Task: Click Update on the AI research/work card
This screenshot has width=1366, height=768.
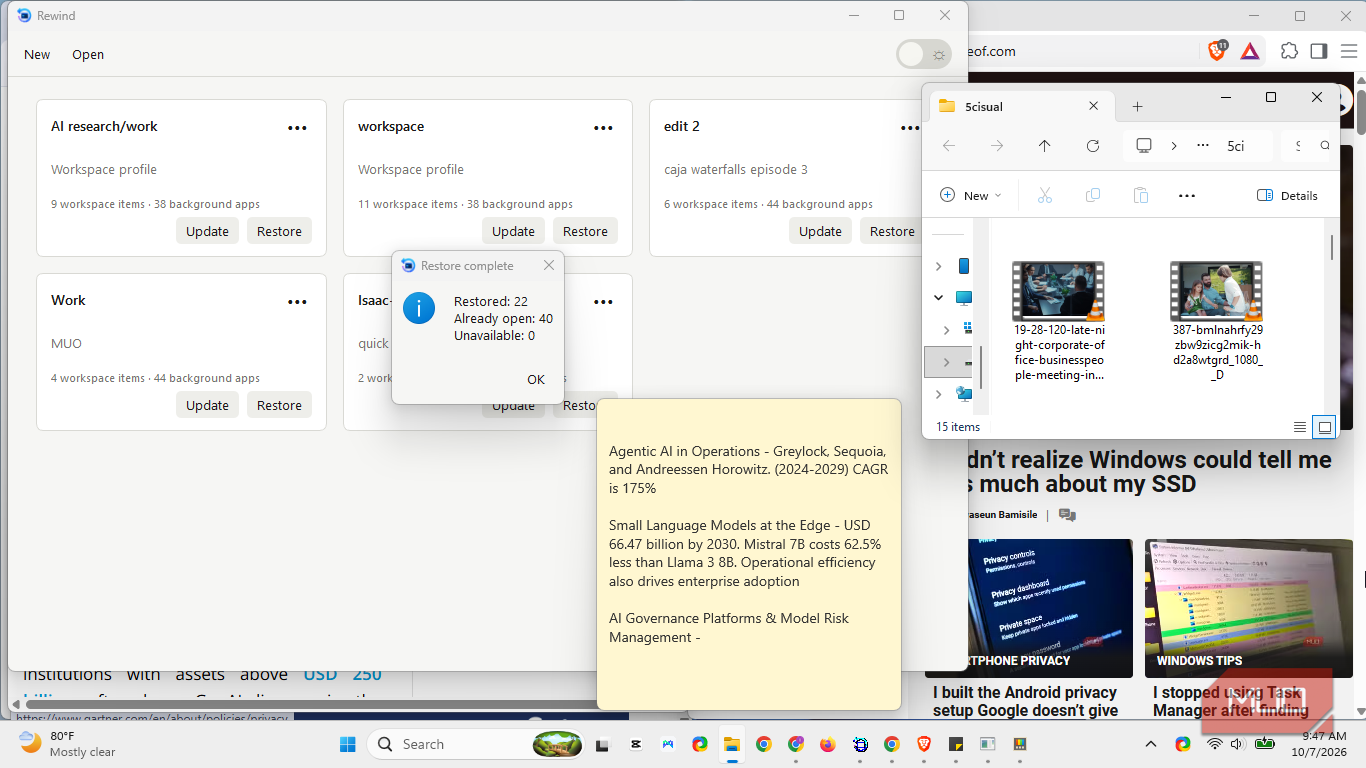Action: [207, 231]
